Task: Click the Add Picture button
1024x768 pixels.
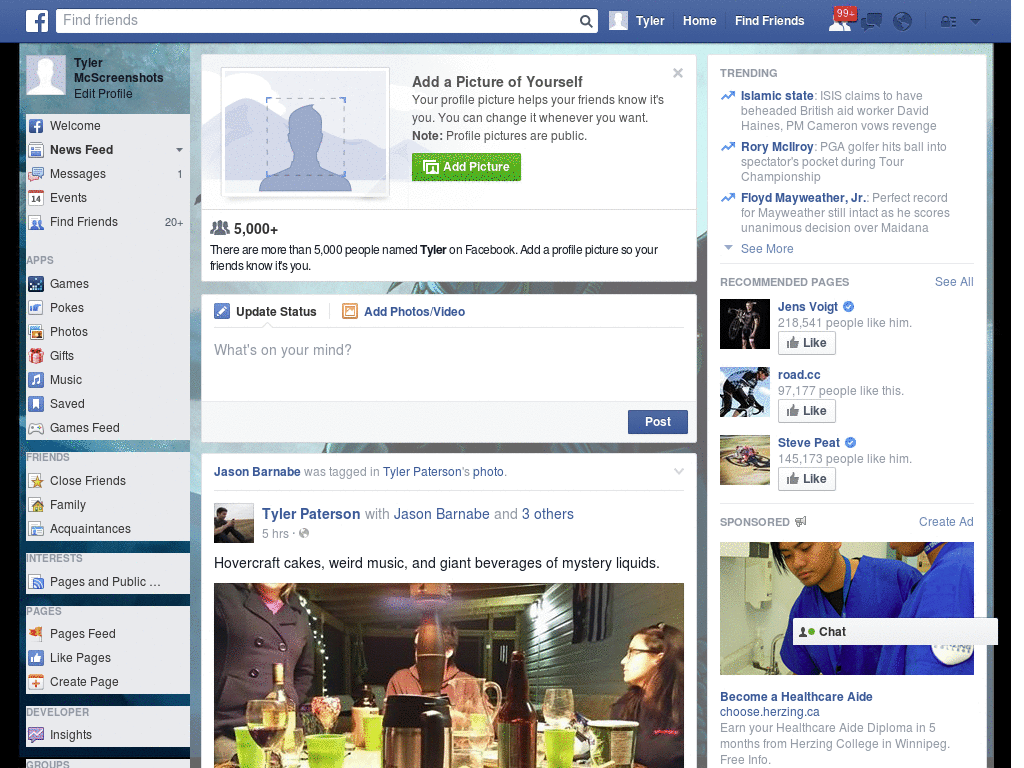Action: click(x=466, y=167)
